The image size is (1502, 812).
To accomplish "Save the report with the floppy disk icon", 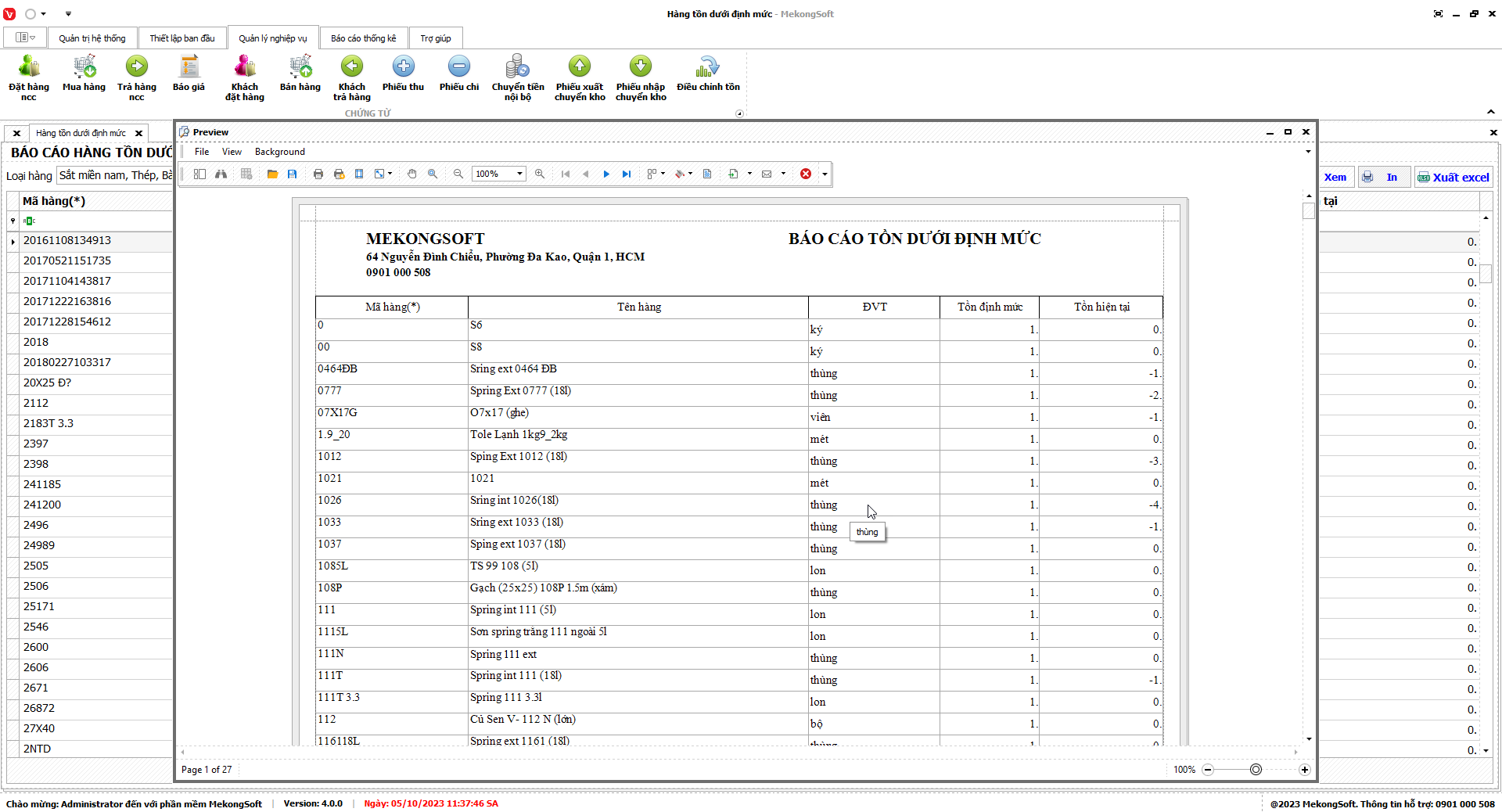I will click(x=292, y=174).
